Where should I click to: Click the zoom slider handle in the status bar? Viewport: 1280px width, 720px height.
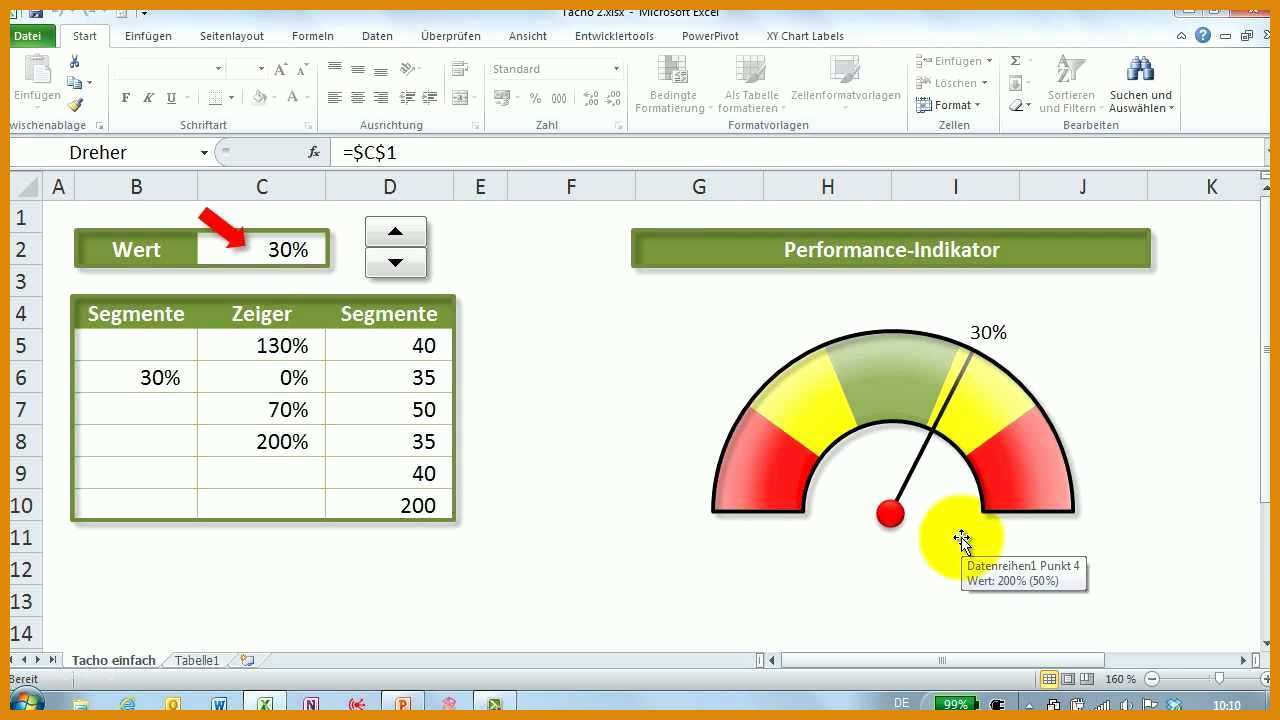tap(1219, 679)
